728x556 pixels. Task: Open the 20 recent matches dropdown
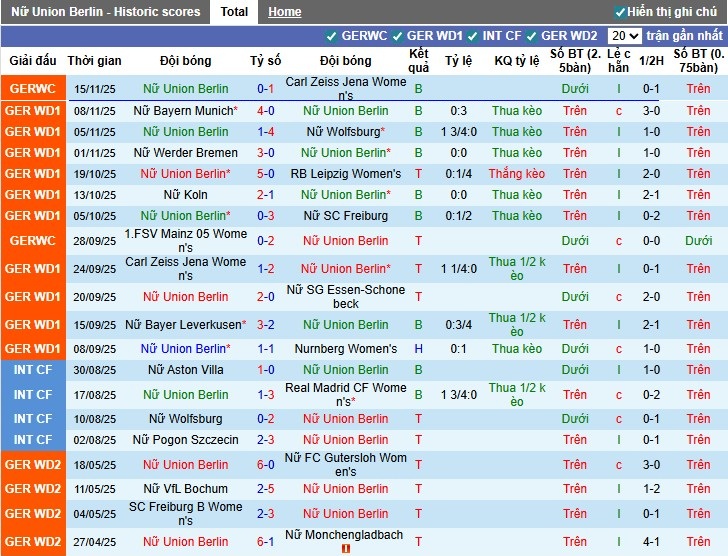coord(625,36)
